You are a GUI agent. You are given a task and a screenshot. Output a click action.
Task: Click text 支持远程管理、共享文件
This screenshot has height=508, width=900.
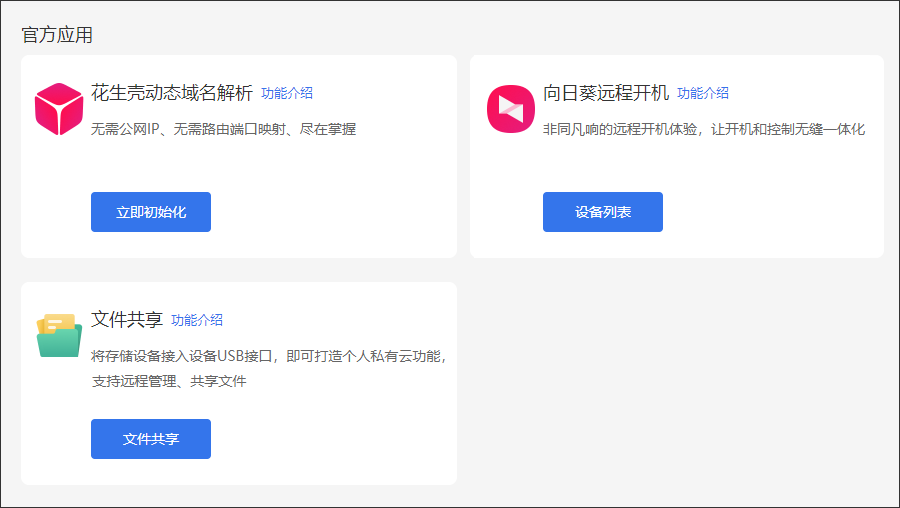(x=169, y=381)
